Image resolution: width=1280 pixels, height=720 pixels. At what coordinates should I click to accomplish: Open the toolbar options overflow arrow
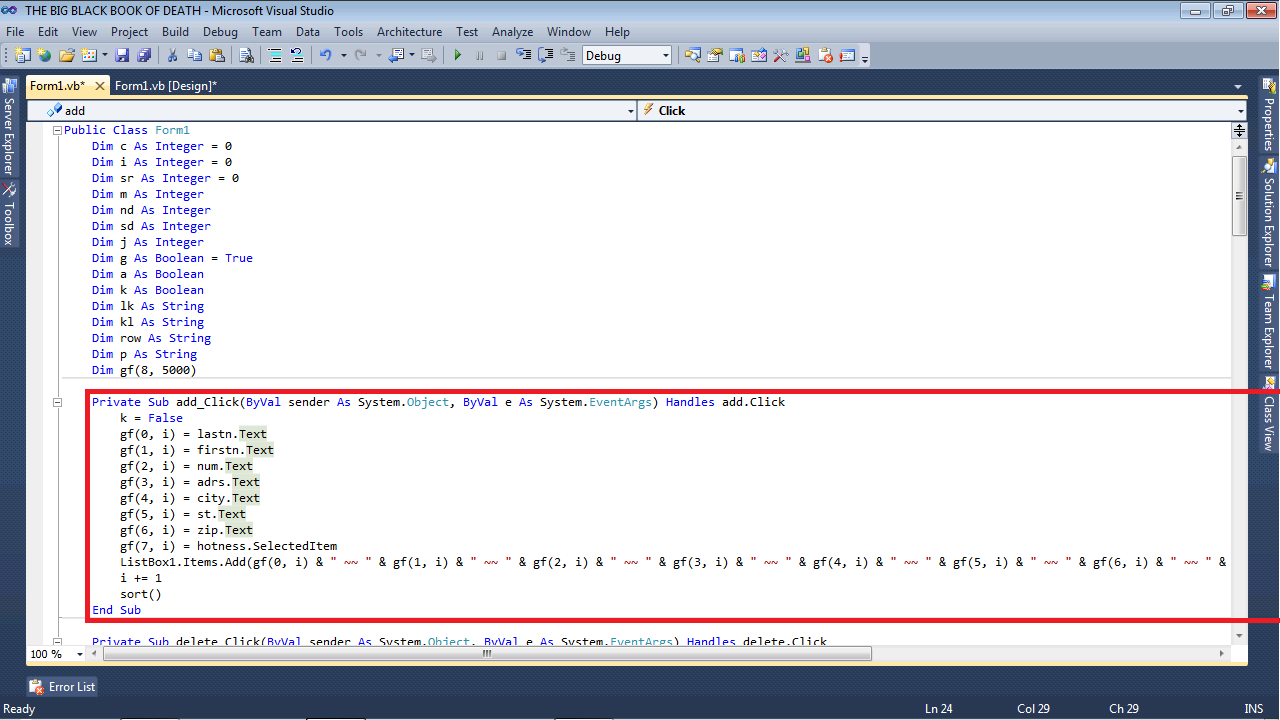(x=865, y=57)
